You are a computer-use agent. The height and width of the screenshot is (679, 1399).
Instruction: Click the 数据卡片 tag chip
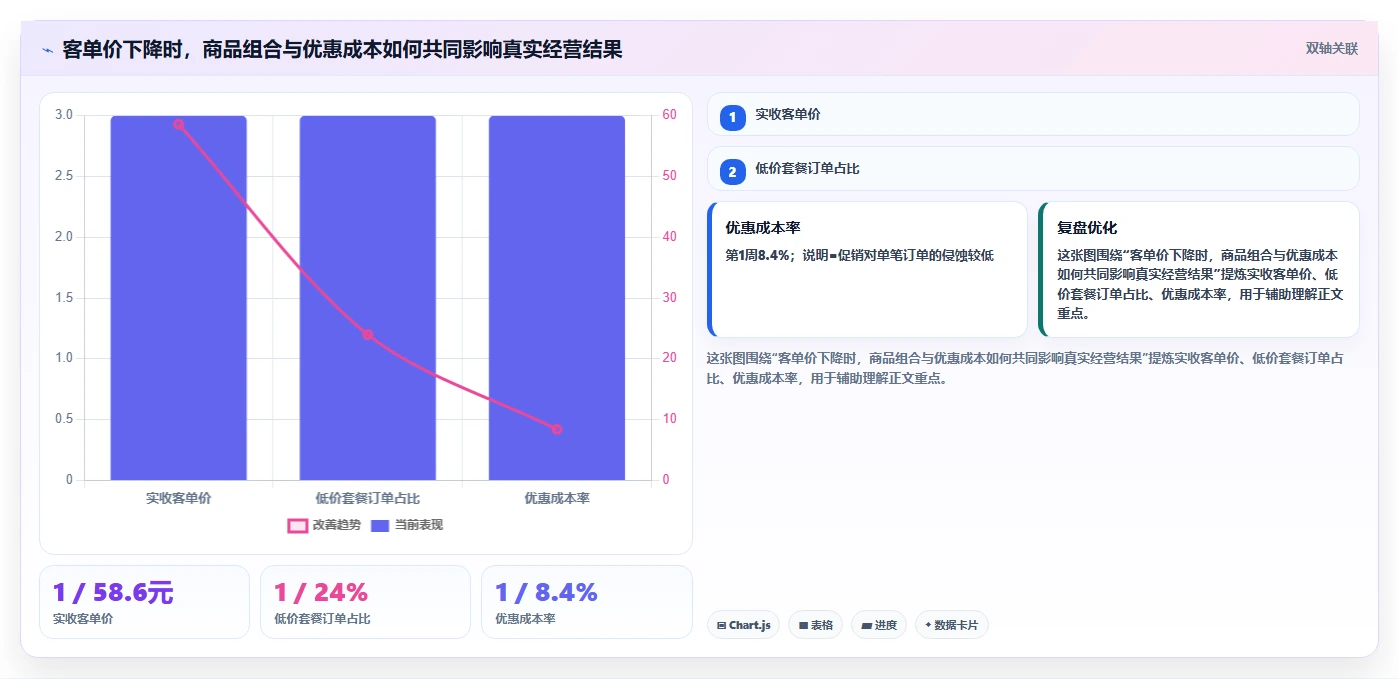pyautogui.click(x=952, y=625)
